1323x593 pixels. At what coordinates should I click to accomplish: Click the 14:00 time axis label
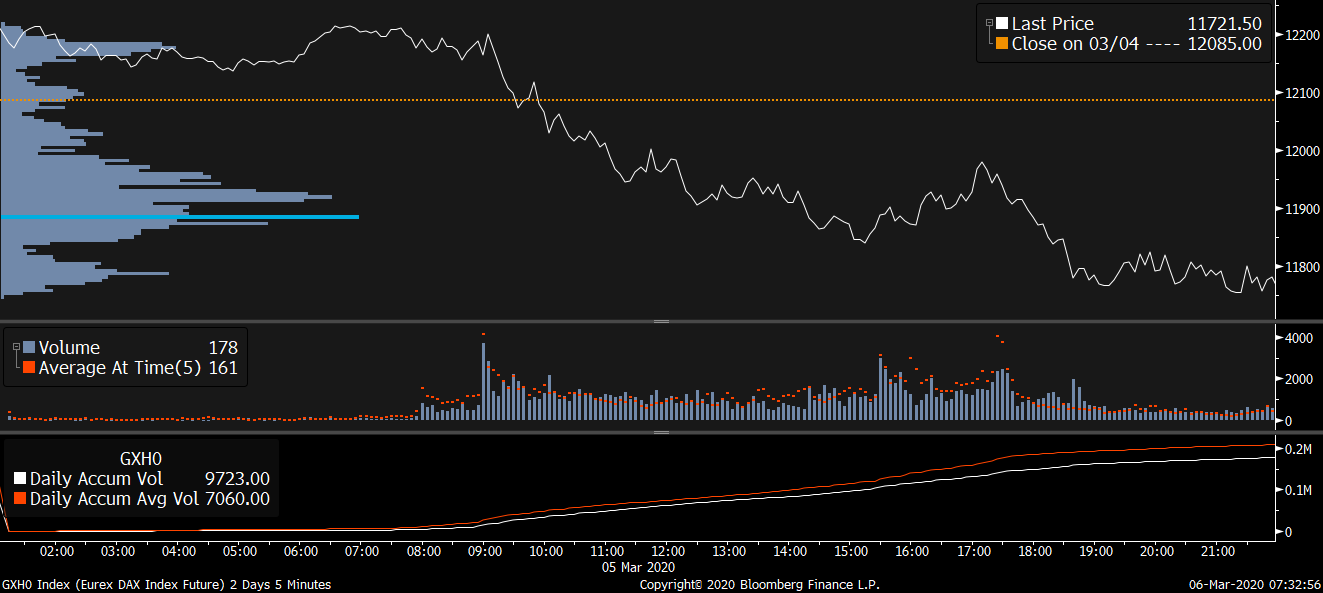pyautogui.click(x=790, y=551)
